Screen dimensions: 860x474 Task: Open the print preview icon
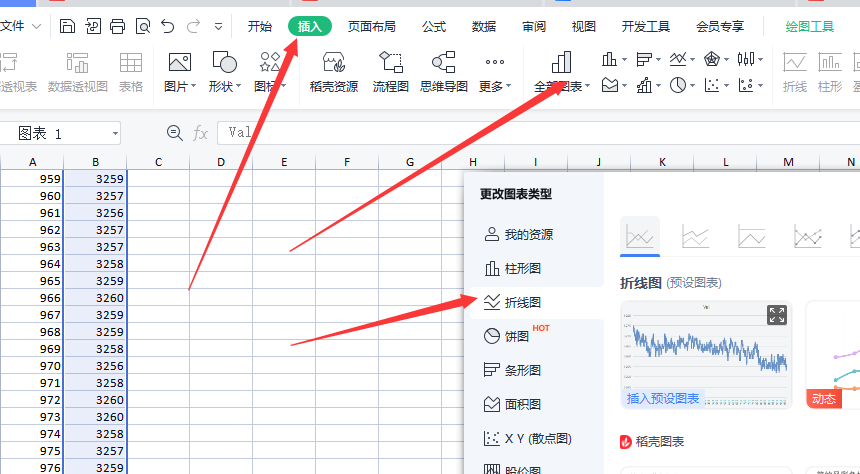coord(143,26)
